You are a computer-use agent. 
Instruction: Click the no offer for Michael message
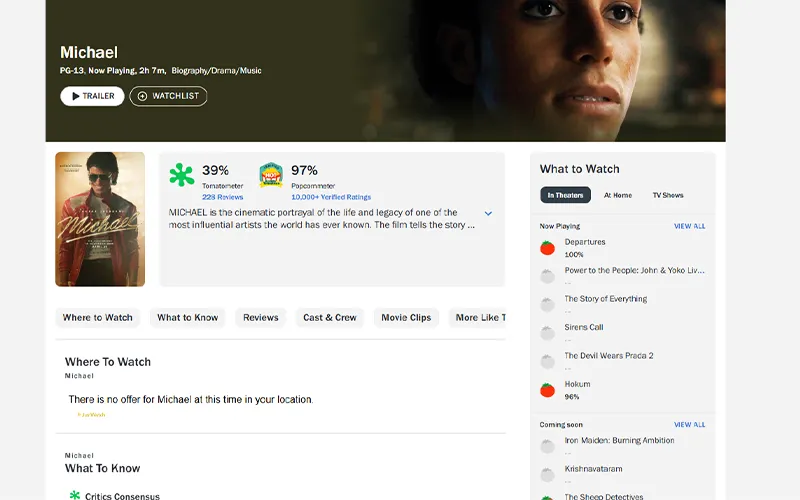coord(191,399)
